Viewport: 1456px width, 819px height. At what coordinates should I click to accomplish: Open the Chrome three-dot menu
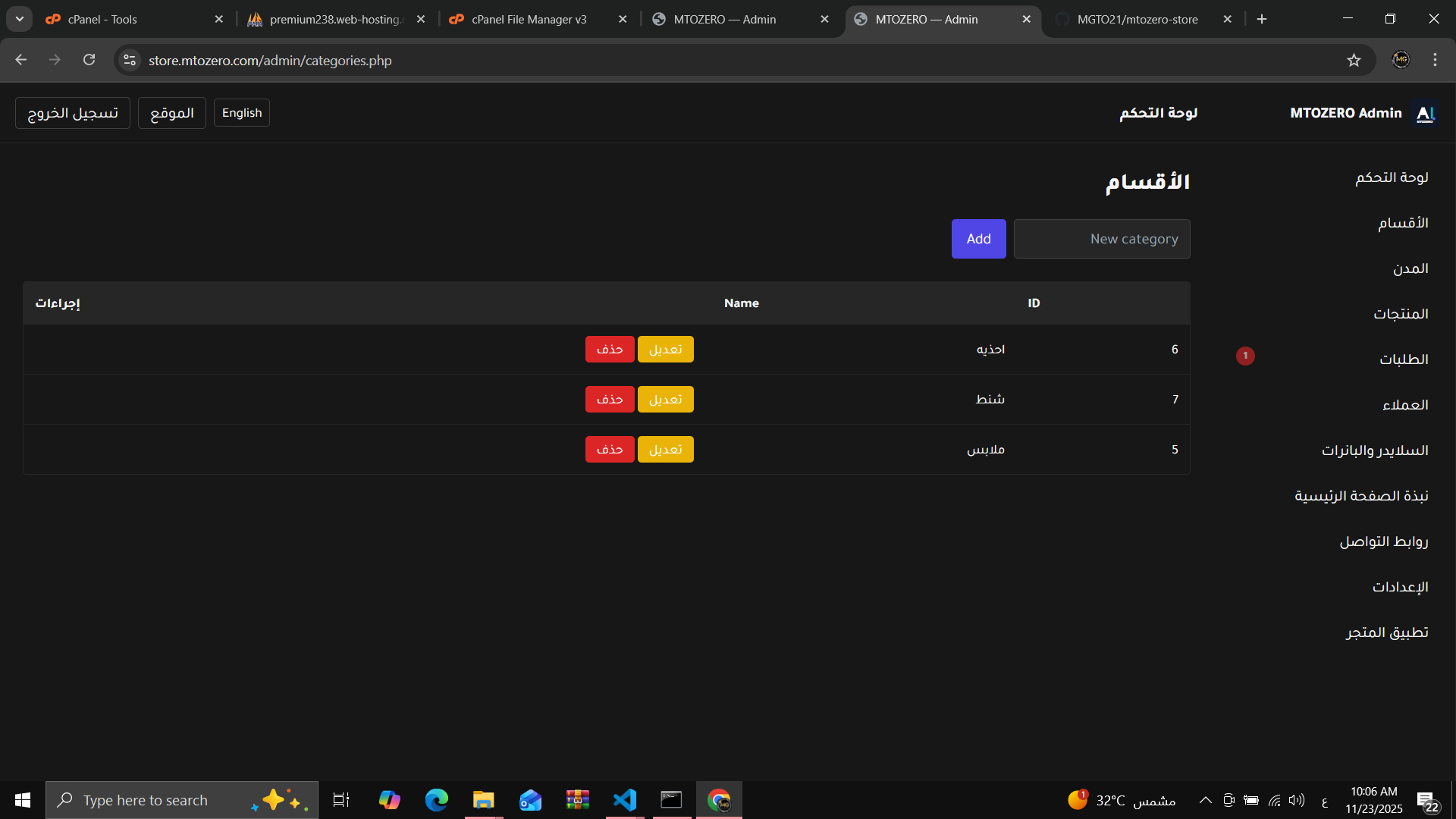[1435, 60]
